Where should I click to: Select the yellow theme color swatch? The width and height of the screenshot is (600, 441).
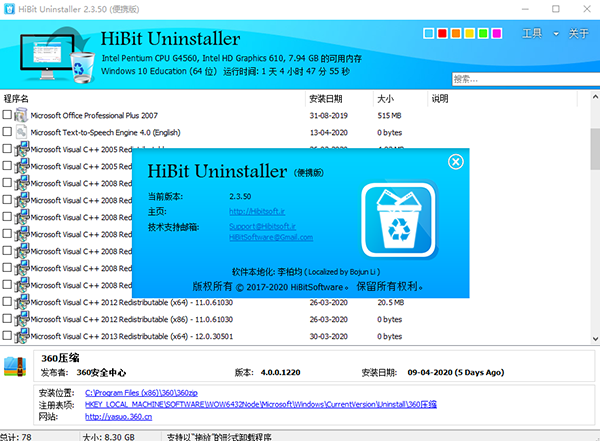coord(470,33)
